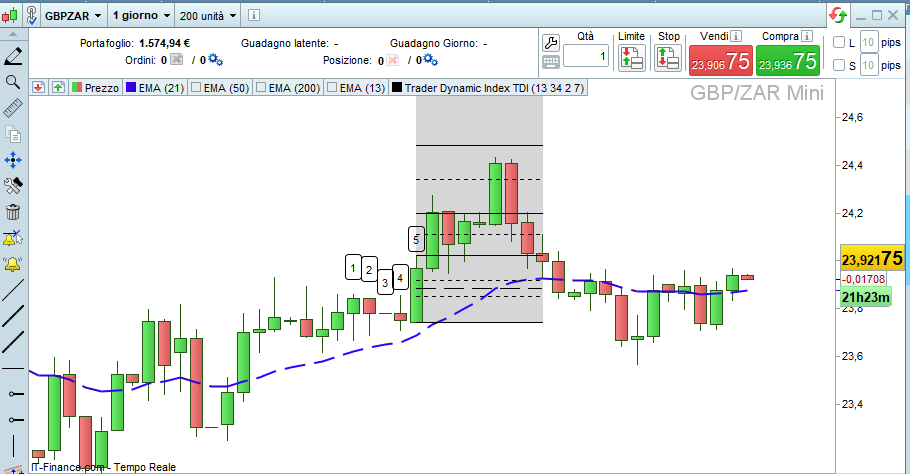Tick the S pips checkbox
This screenshot has width=910, height=474.
point(839,65)
